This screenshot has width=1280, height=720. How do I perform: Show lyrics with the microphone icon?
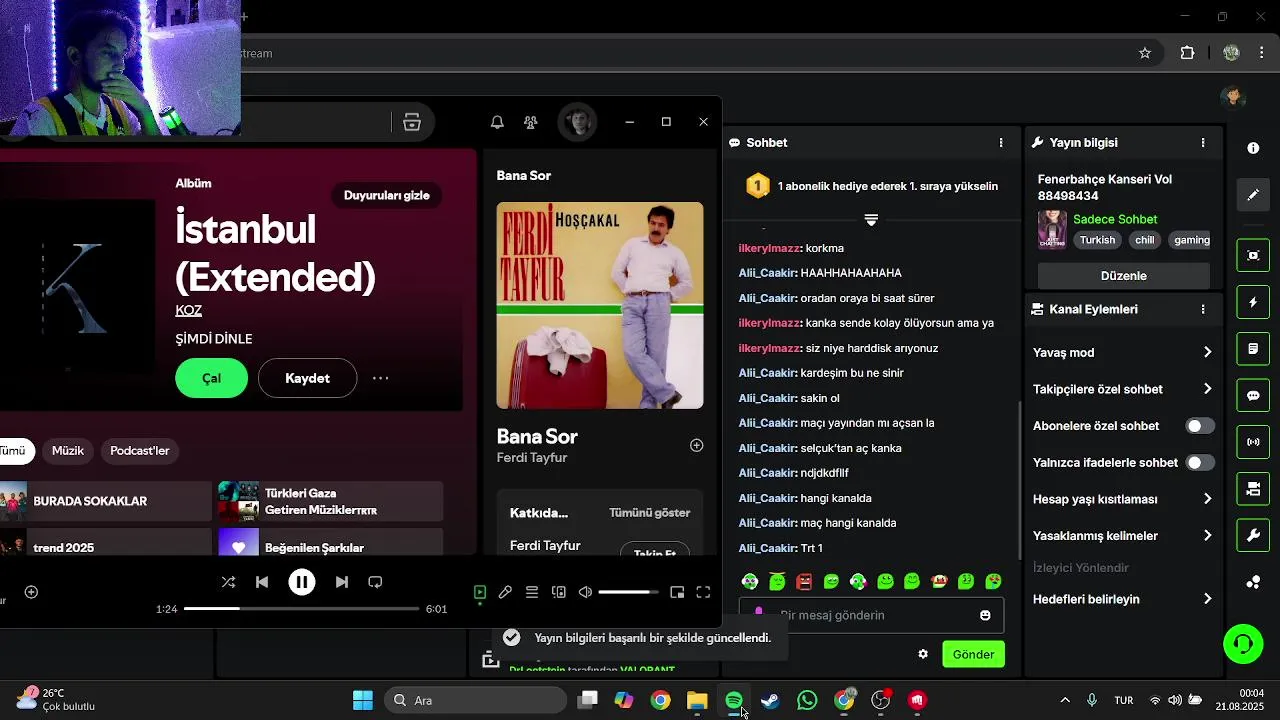point(505,592)
